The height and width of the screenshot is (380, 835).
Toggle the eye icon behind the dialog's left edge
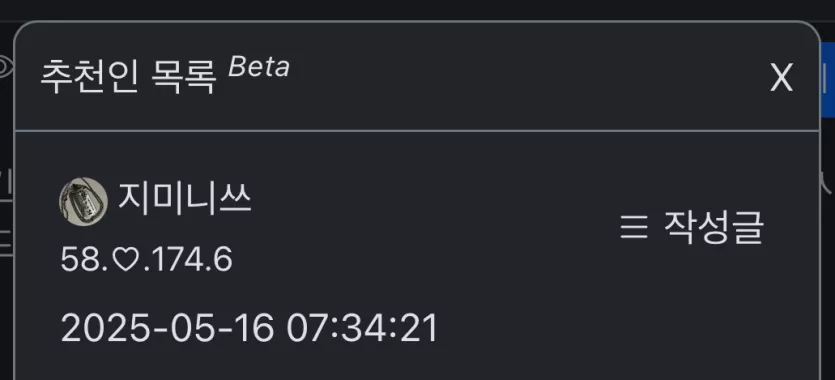tap(6, 67)
